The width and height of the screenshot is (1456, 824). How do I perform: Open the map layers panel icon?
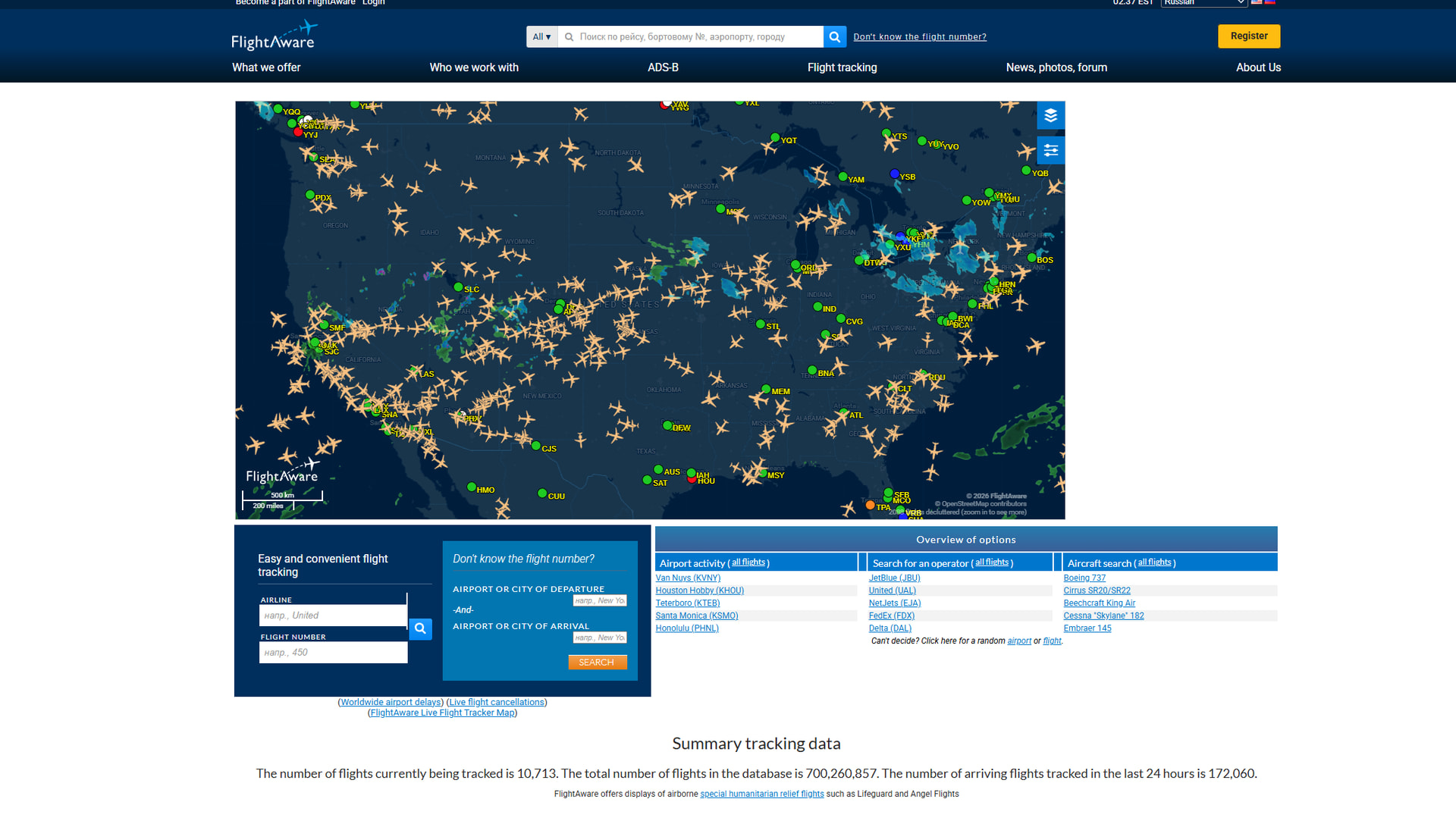[x=1050, y=116]
